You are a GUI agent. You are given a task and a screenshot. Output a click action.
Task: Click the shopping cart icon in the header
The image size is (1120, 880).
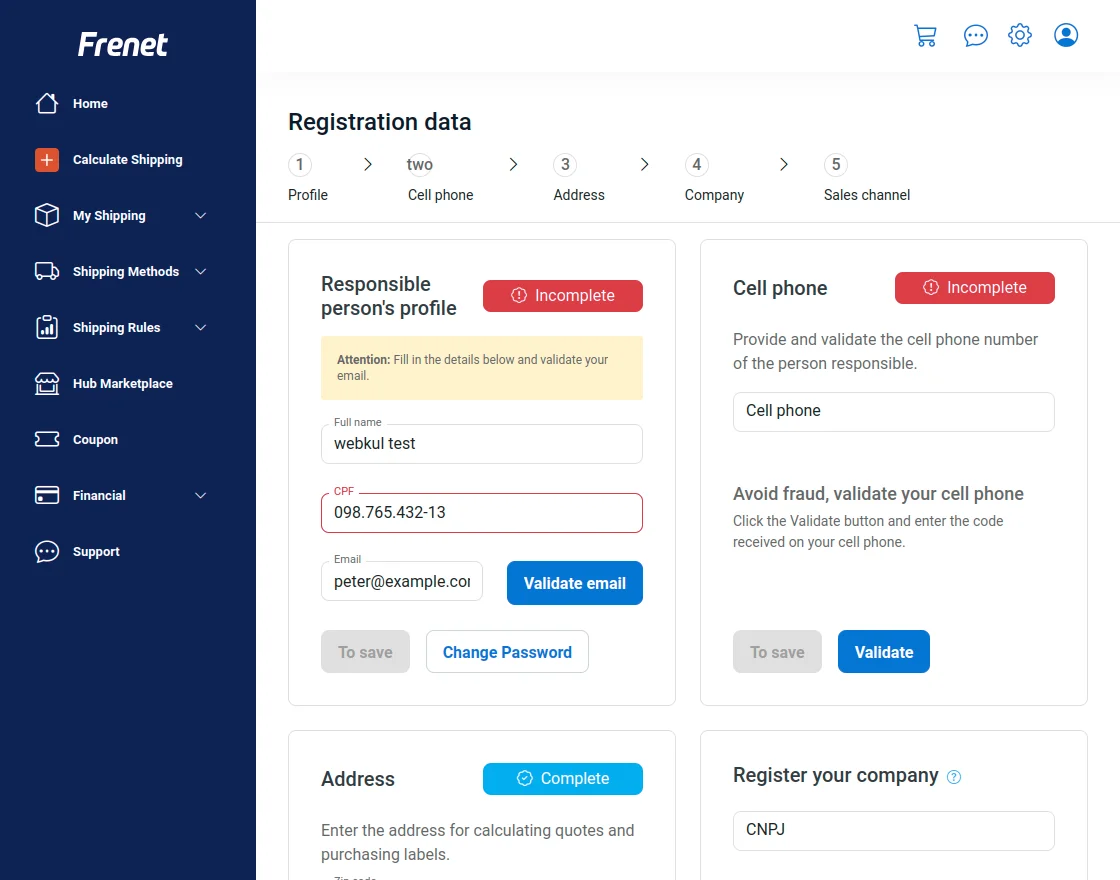[925, 34]
